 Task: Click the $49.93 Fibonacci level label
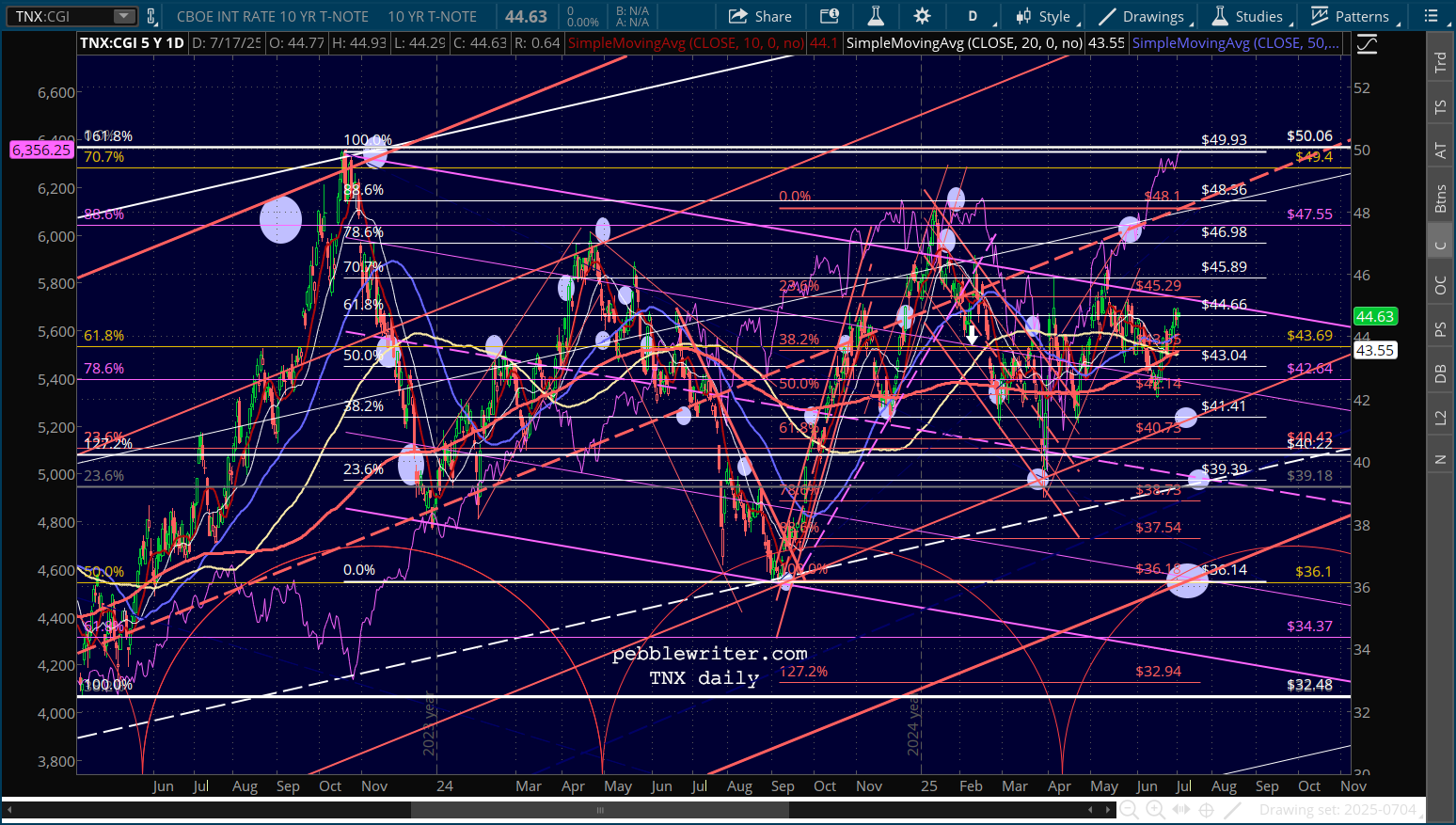point(1224,139)
